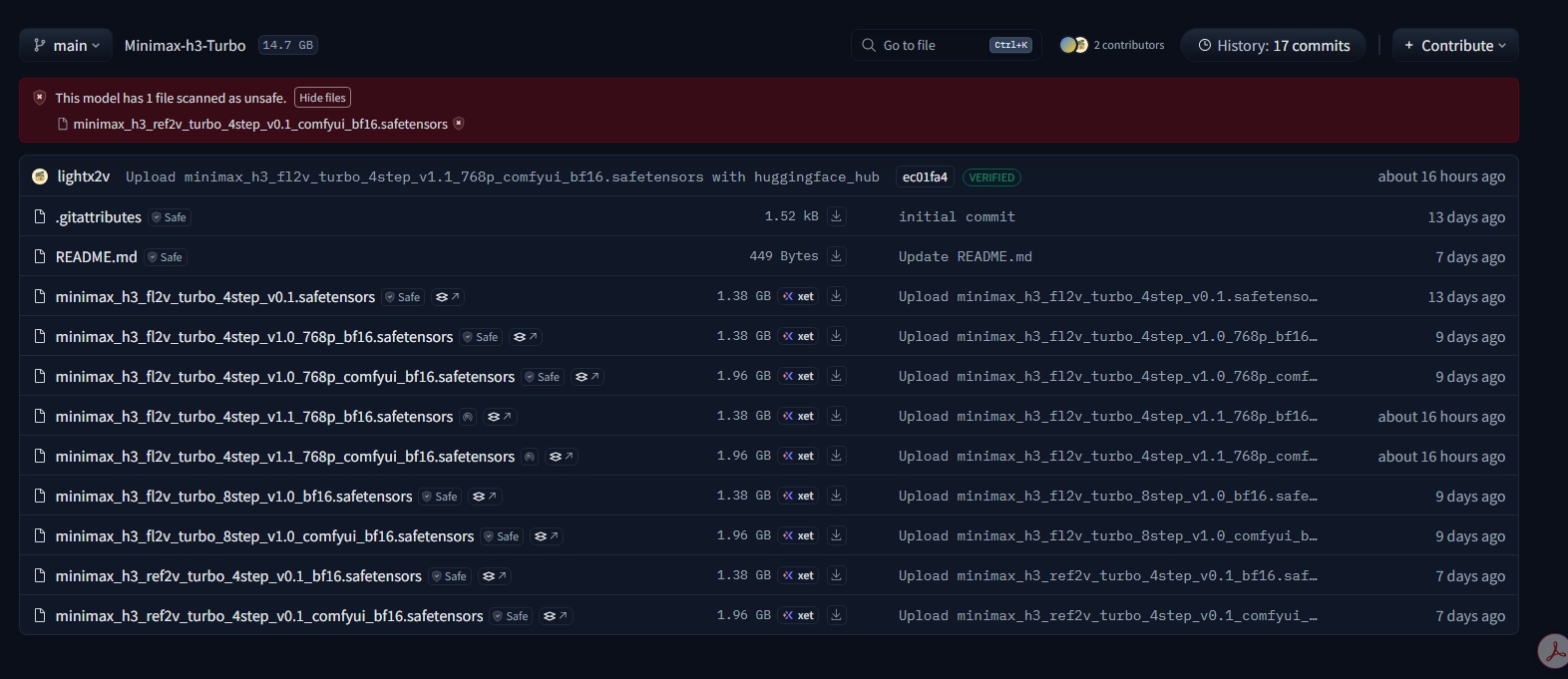Open History: 17 commits

coord(1274,45)
